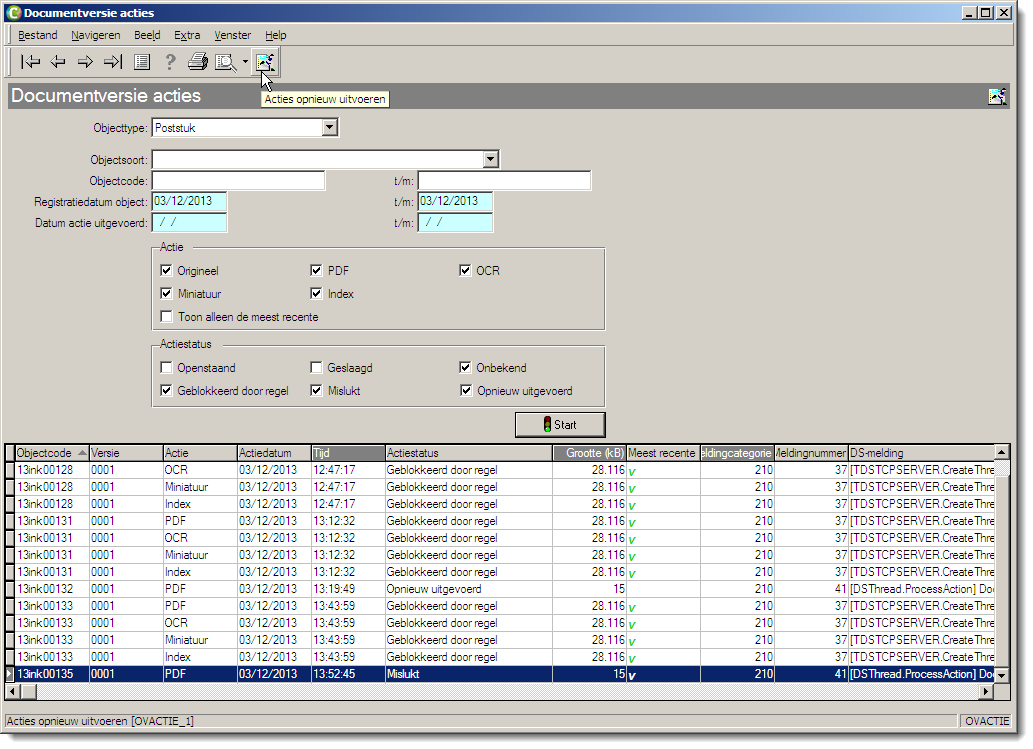Toggle the Miniatuur checkbox
Image resolution: width=1033 pixels, height=749 pixels.
[x=166, y=294]
